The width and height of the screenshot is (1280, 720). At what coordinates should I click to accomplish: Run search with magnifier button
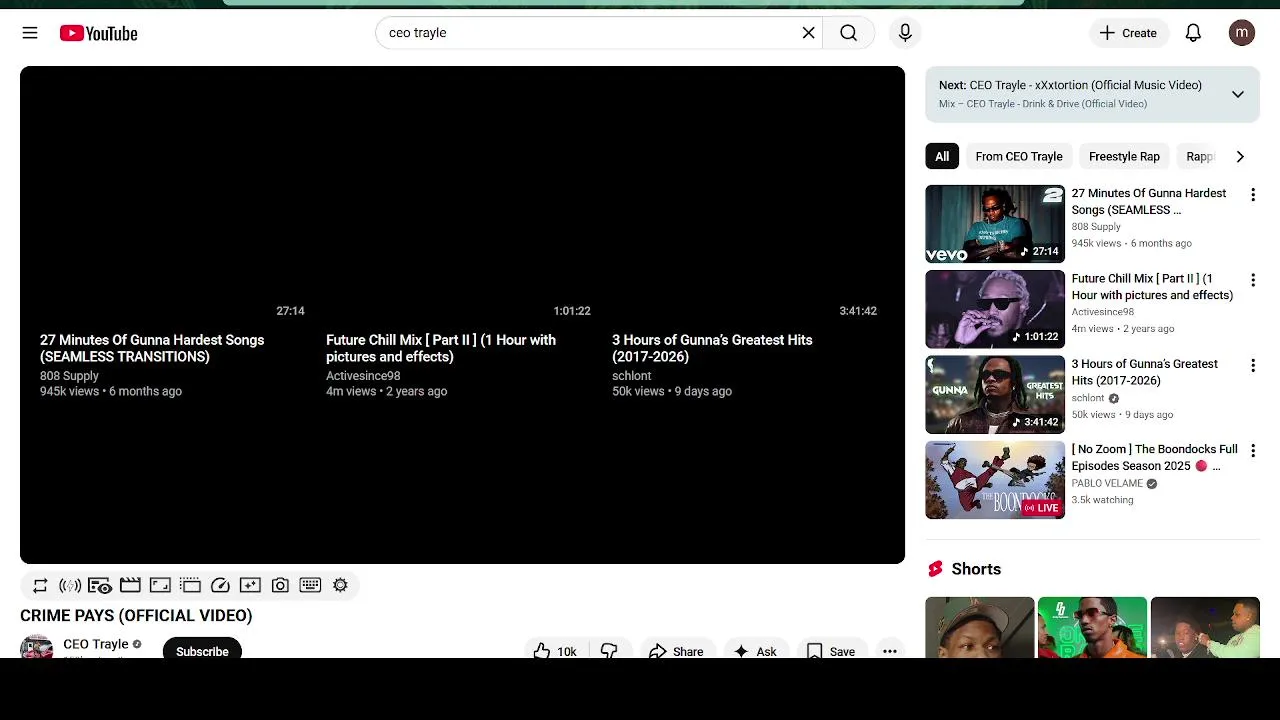tap(848, 33)
